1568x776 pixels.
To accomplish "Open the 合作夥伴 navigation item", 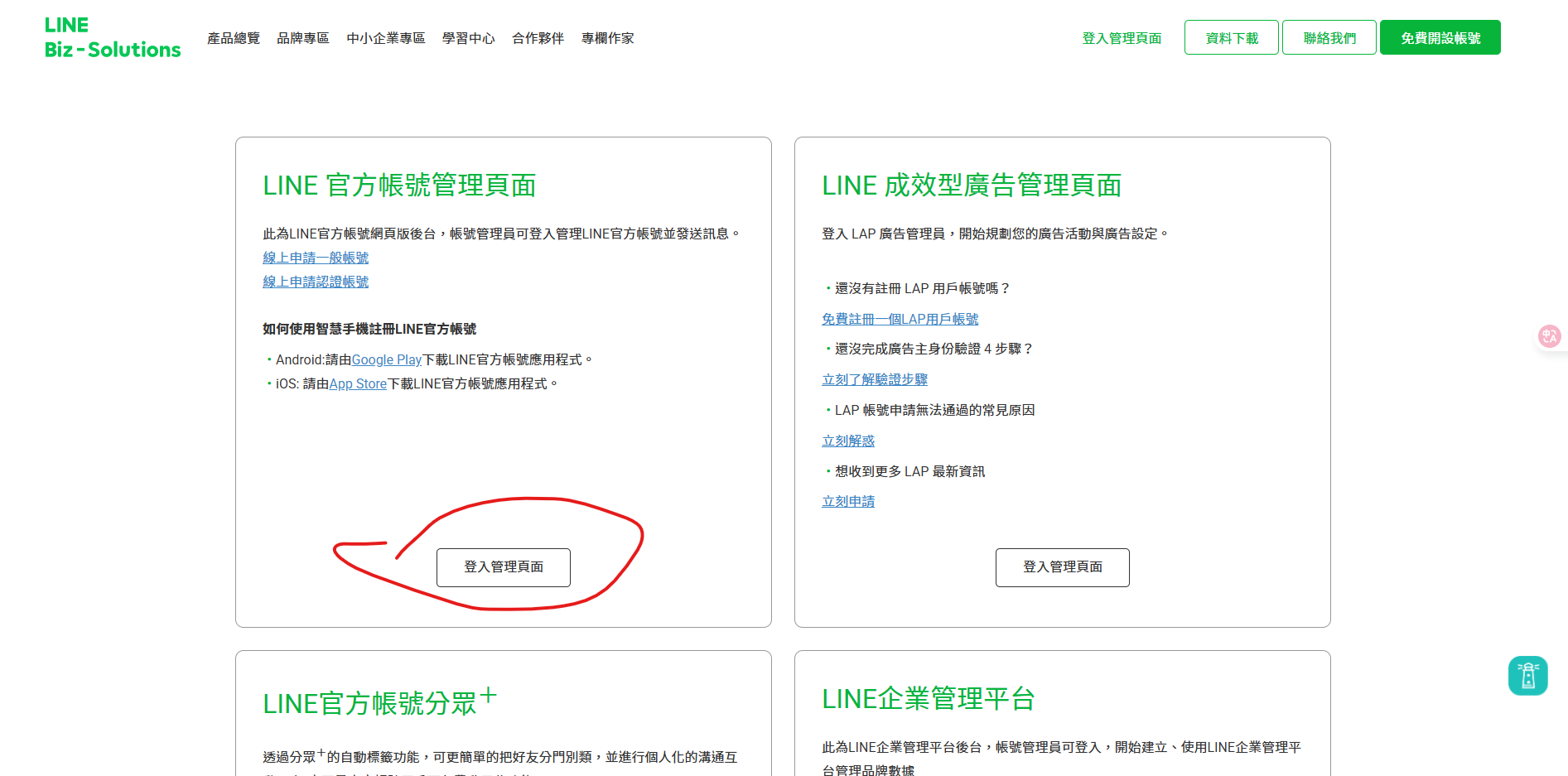I will [538, 38].
